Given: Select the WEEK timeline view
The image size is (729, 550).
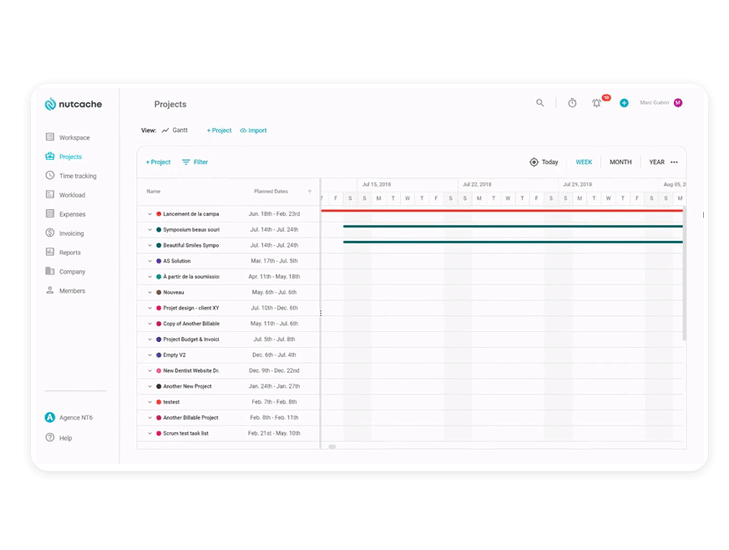Looking at the screenshot, I should tap(583, 162).
